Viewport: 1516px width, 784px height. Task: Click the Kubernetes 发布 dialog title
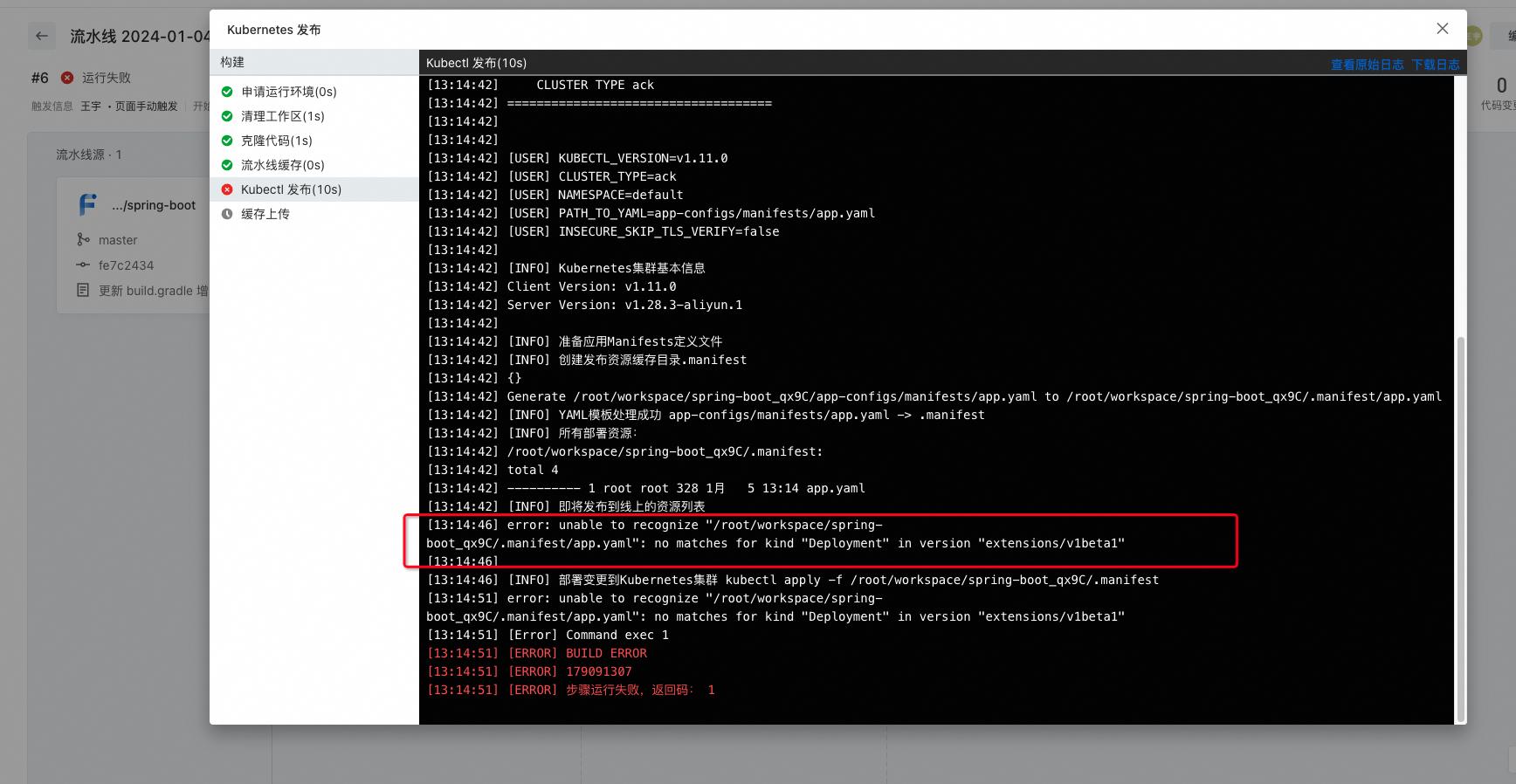pyautogui.click(x=274, y=30)
